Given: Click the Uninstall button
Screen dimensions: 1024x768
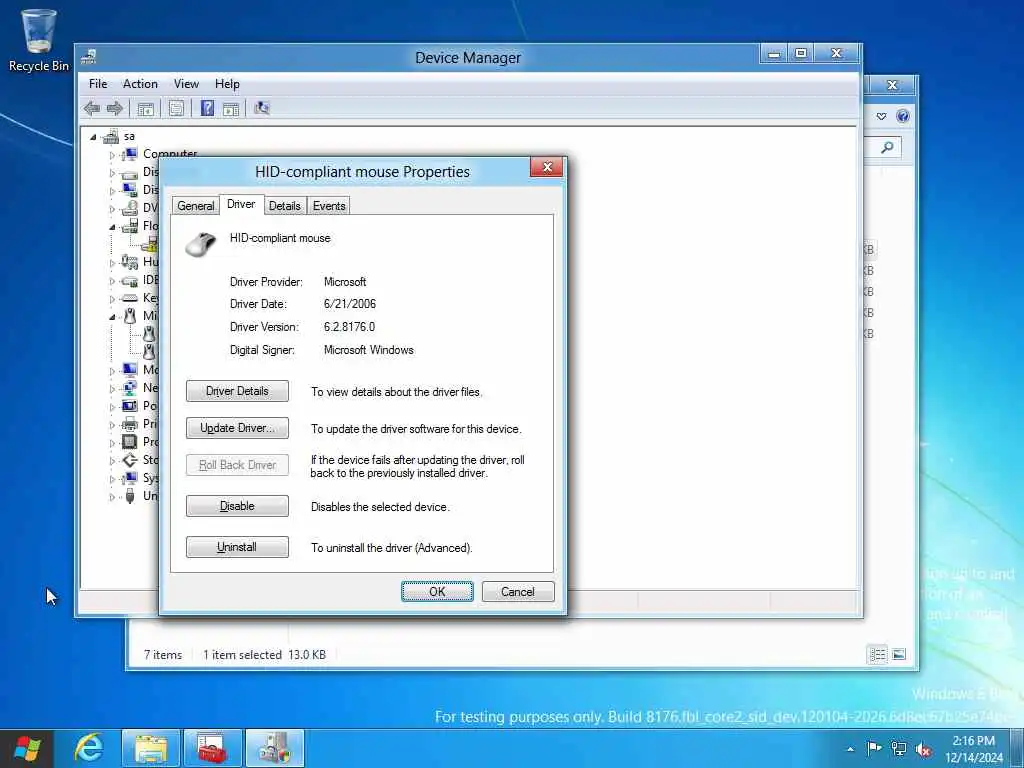Looking at the screenshot, I should click(x=237, y=547).
